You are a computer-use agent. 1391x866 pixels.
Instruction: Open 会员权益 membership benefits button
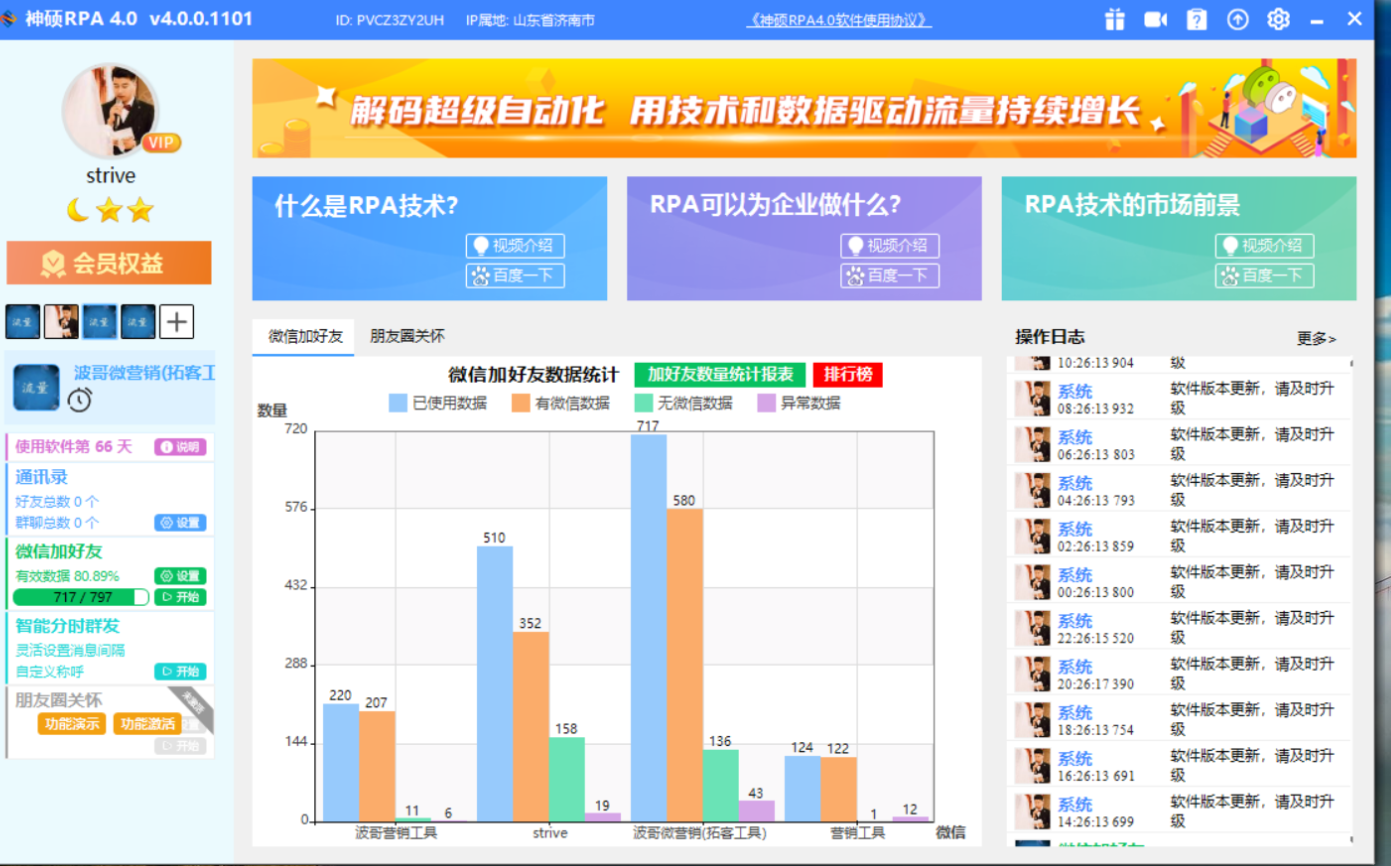click(x=109, y=263)
